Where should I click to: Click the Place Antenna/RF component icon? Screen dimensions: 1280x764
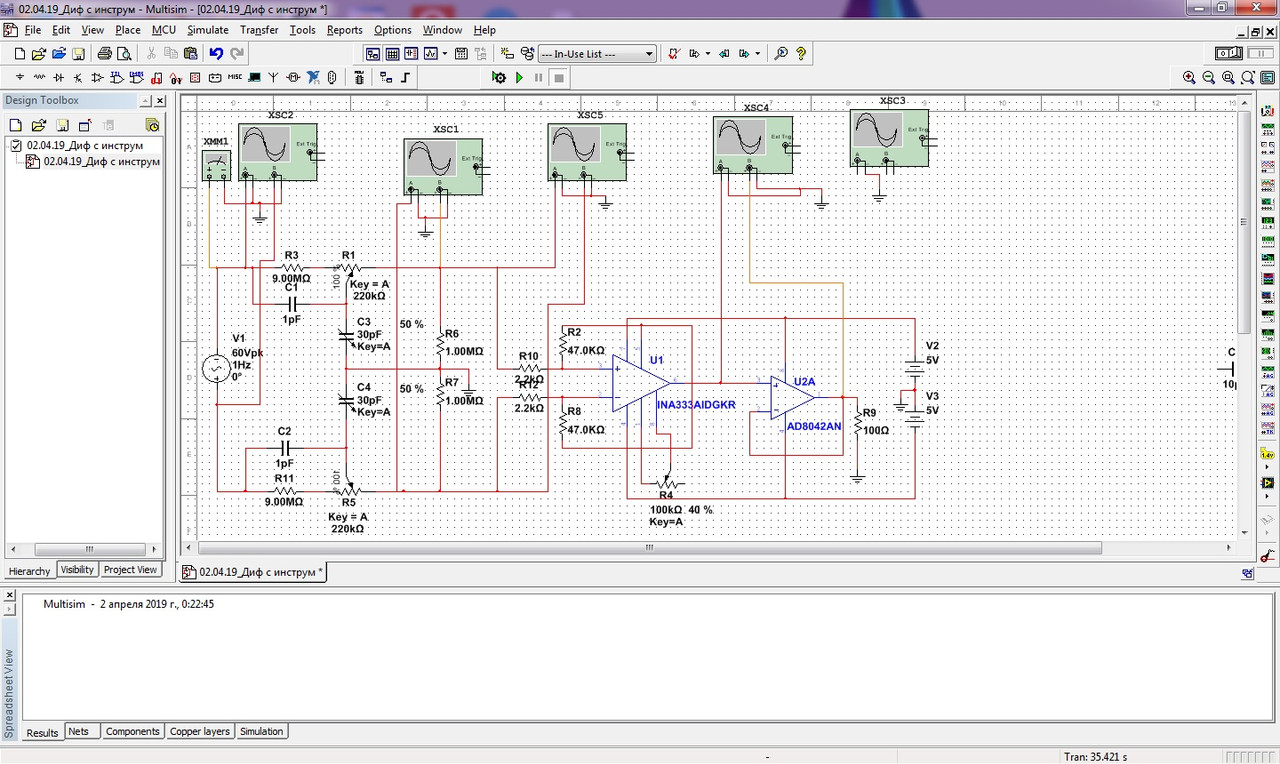coord(273,77)
